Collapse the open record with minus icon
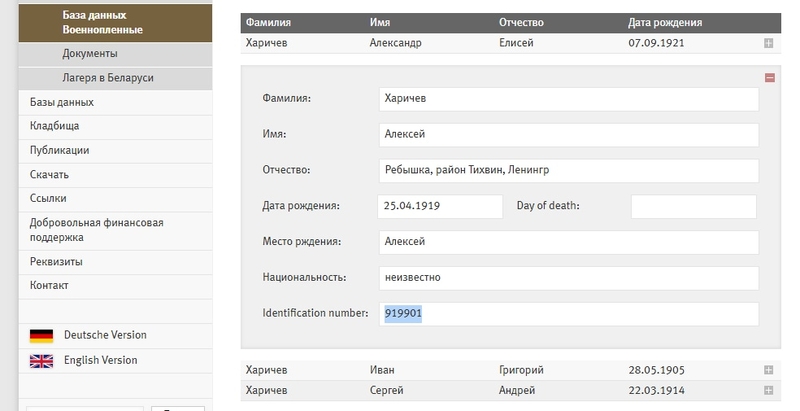This screenshot has width=800, height=411. point(769,78)
